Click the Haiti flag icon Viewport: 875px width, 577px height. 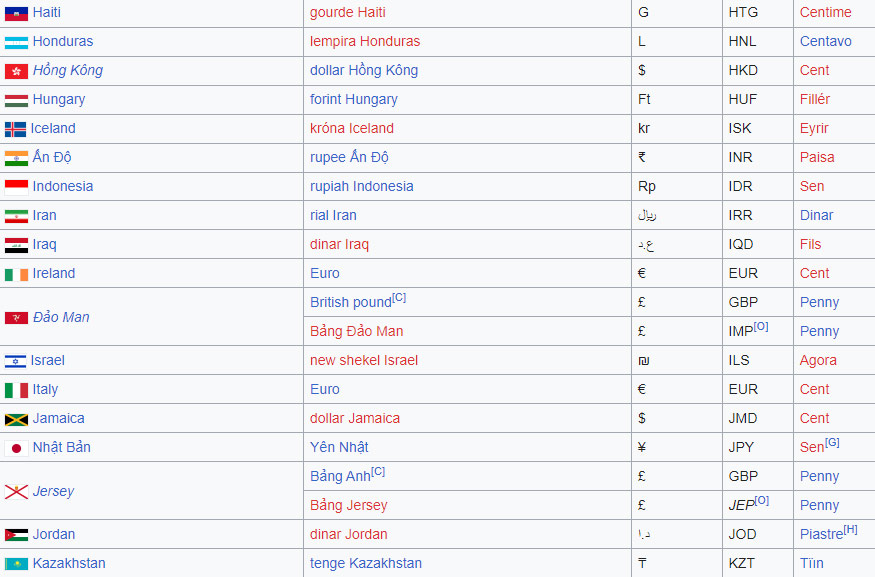[16, 13]
